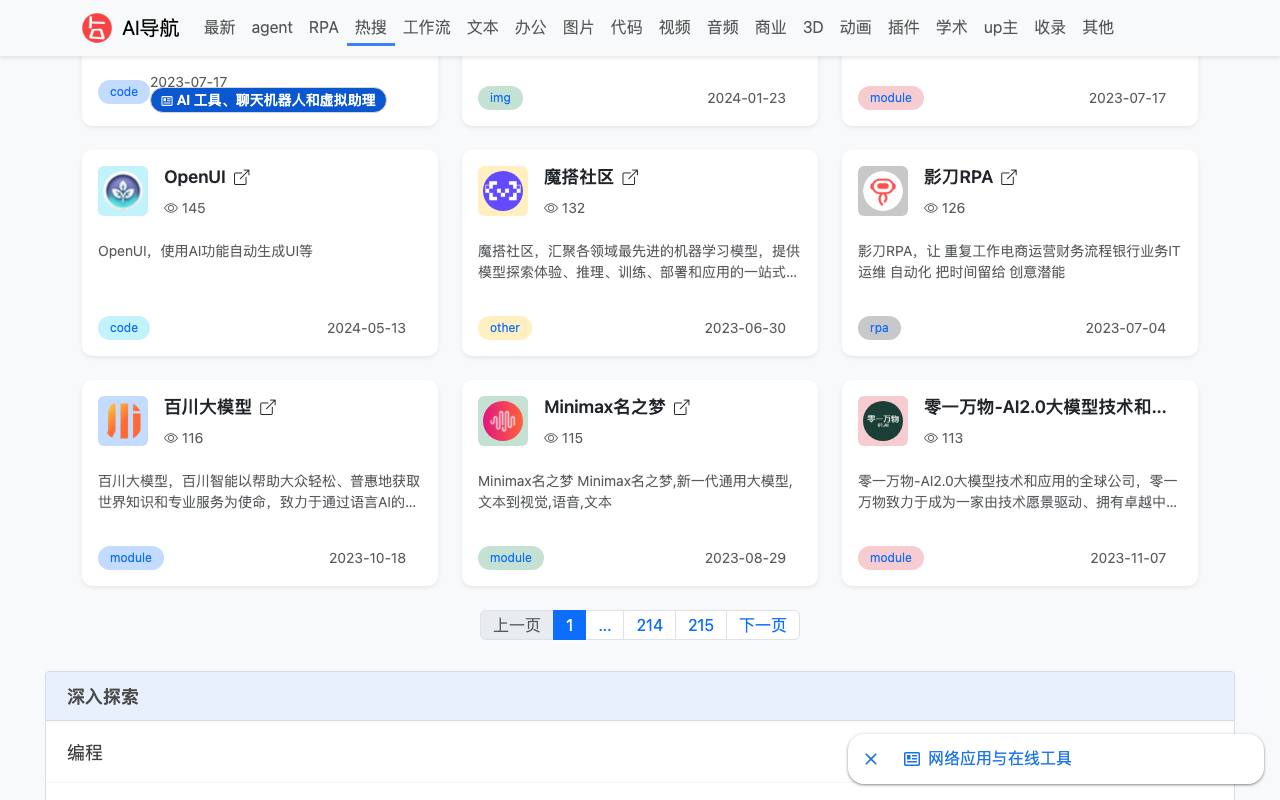Open the 魔搭社区 external link icon
This screenshot has height=800, width=1280.
pos(630,177)
